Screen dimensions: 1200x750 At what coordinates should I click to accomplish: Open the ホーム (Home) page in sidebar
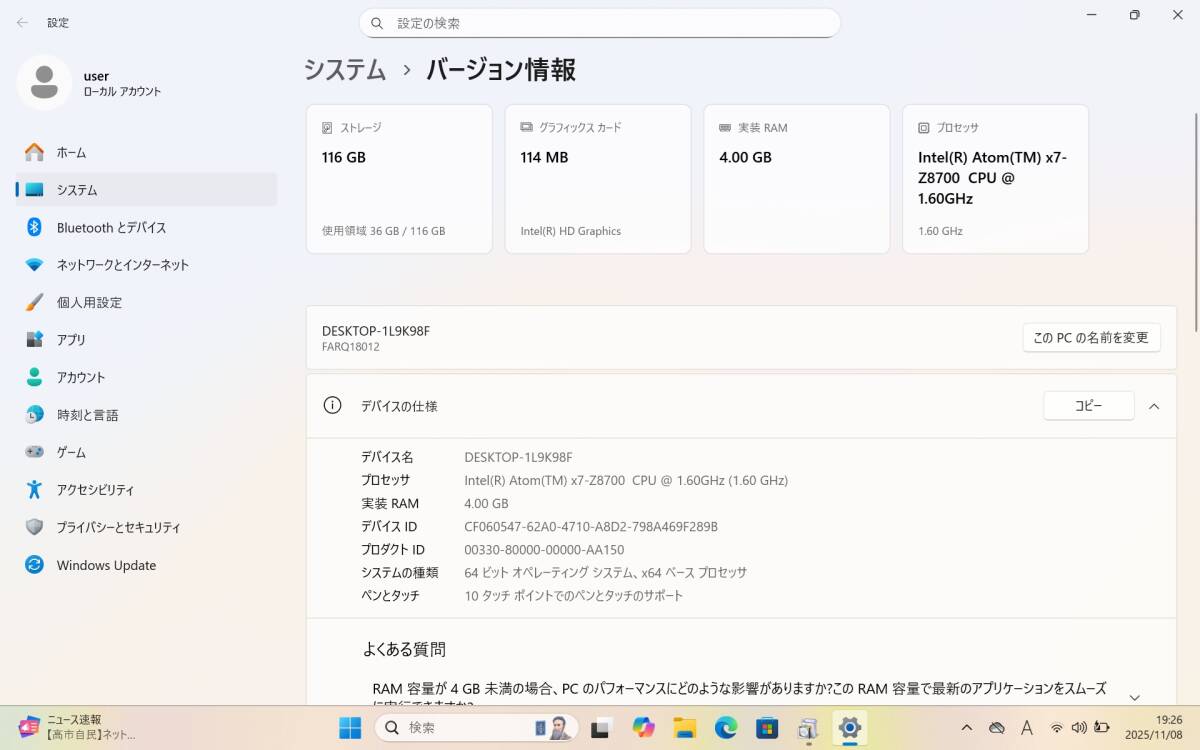[71, 153]
